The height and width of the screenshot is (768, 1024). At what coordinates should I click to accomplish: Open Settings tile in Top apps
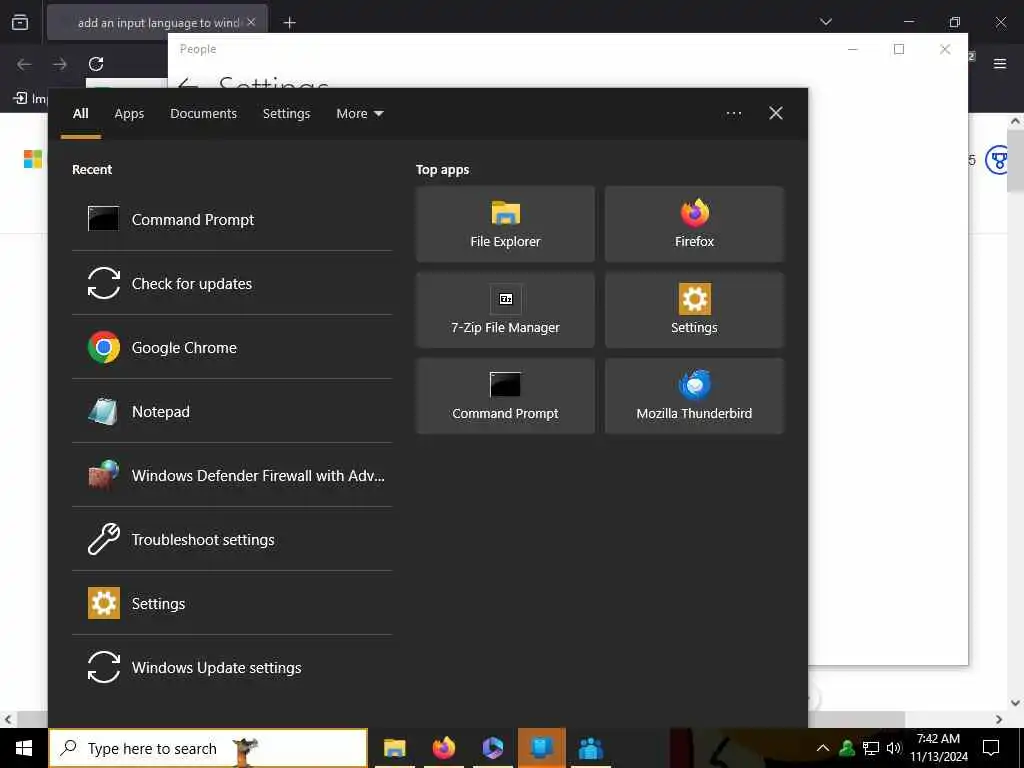[x=694, y=310]
